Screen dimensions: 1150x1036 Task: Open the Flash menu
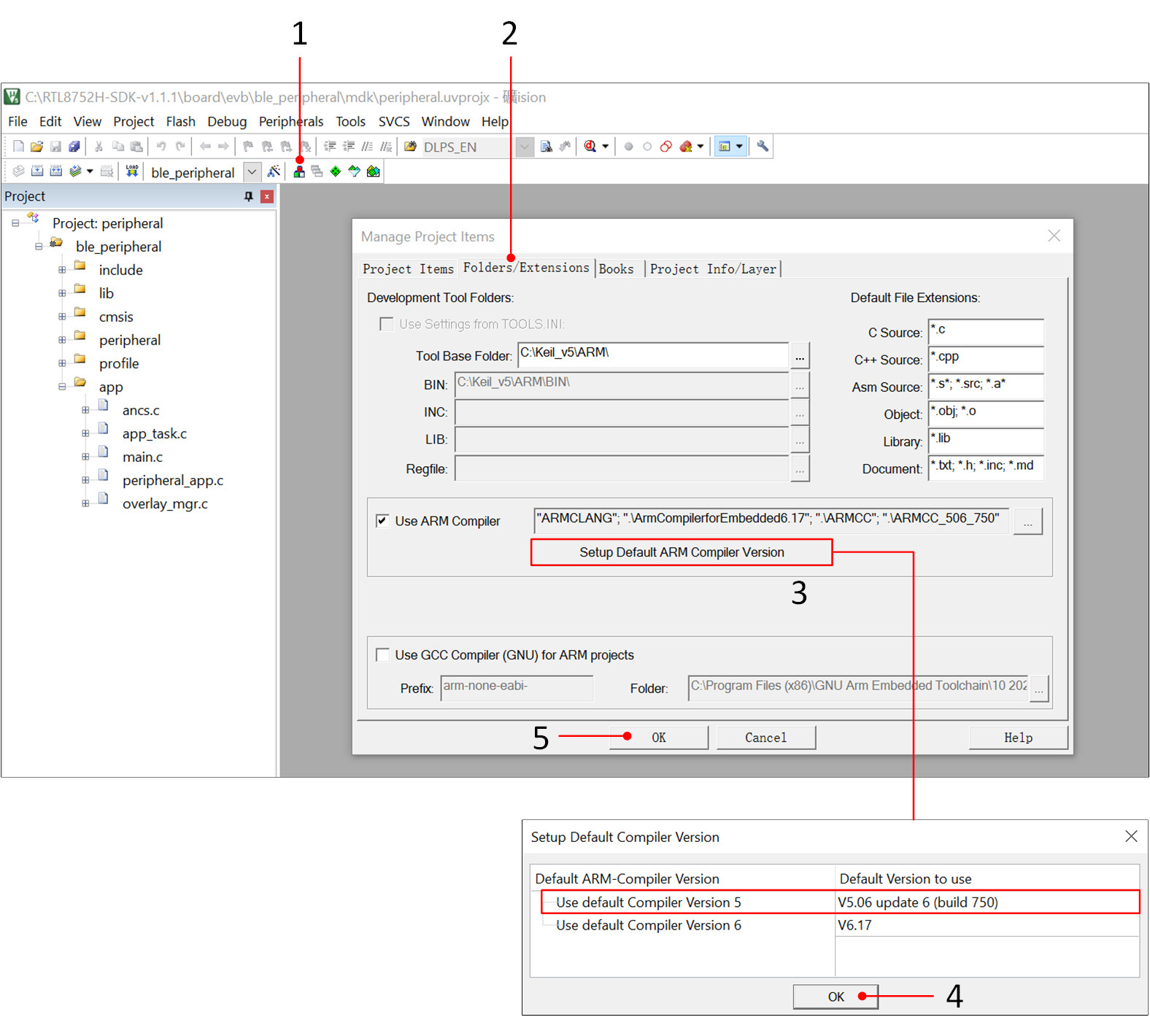point(180,122)
